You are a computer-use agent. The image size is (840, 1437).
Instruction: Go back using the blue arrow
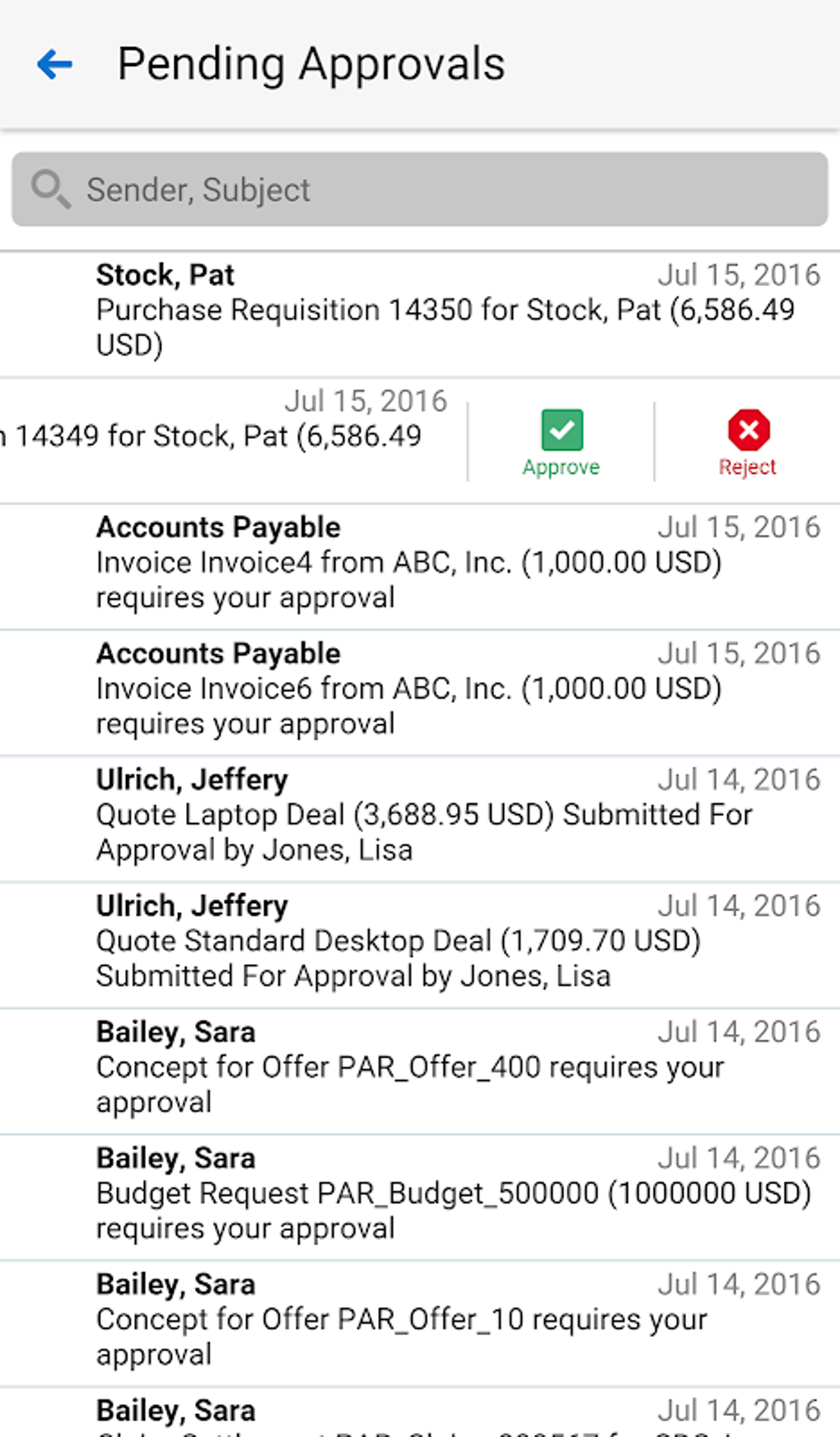55,64
